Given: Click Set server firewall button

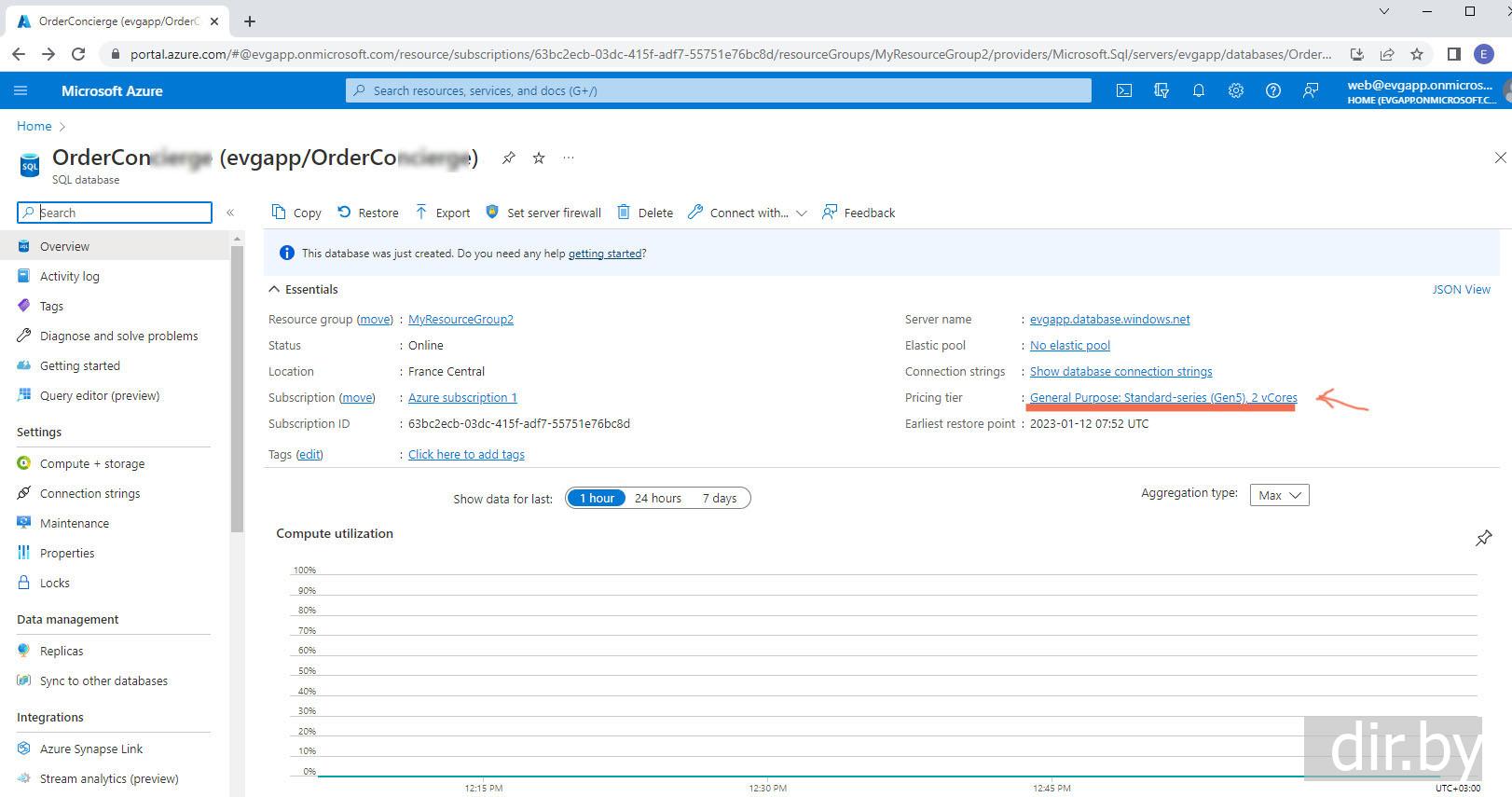Looking at the screenshot, I should tap(543, 213).
